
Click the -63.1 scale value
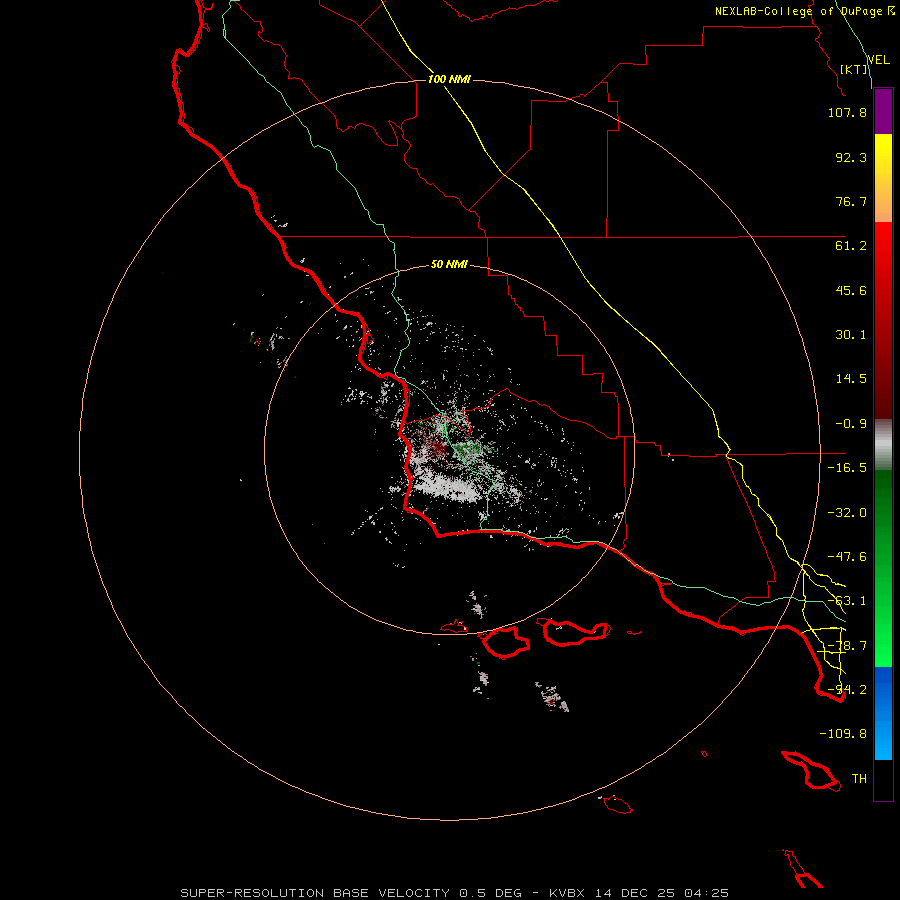[847, 601]
